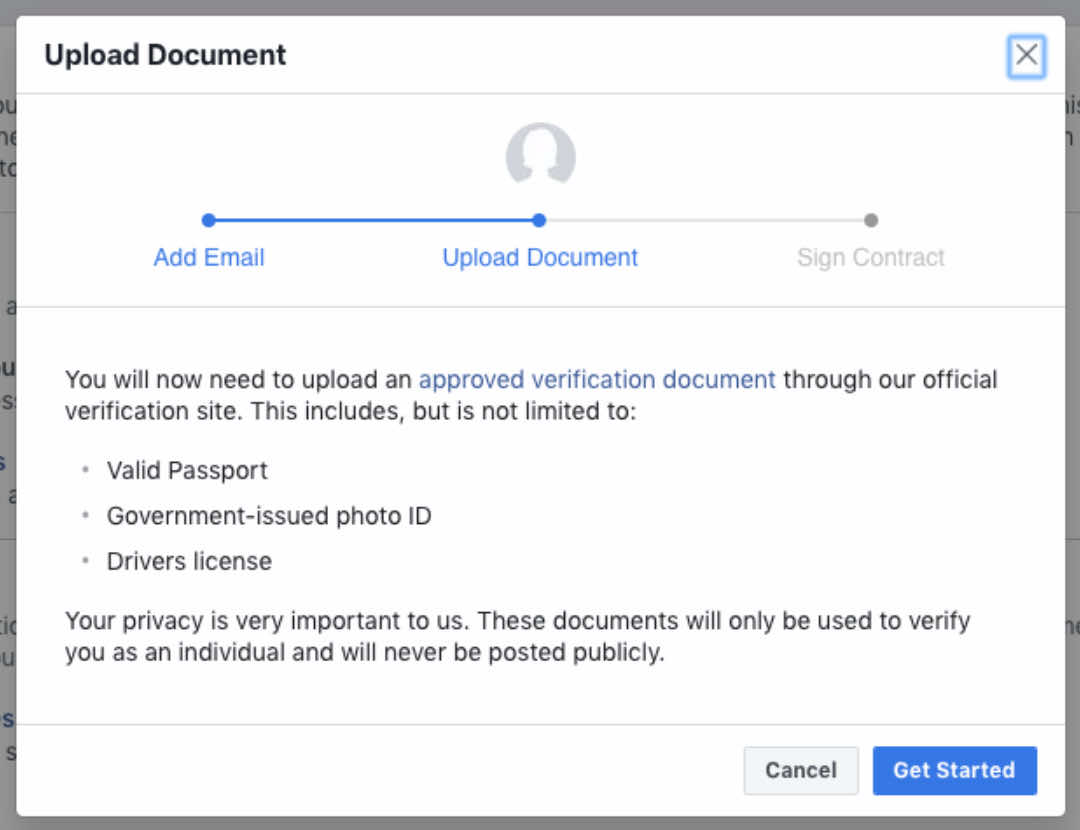Click the Valid Passport list item
The height and width of the screenshot is (830, 1080).
(187, 470)
